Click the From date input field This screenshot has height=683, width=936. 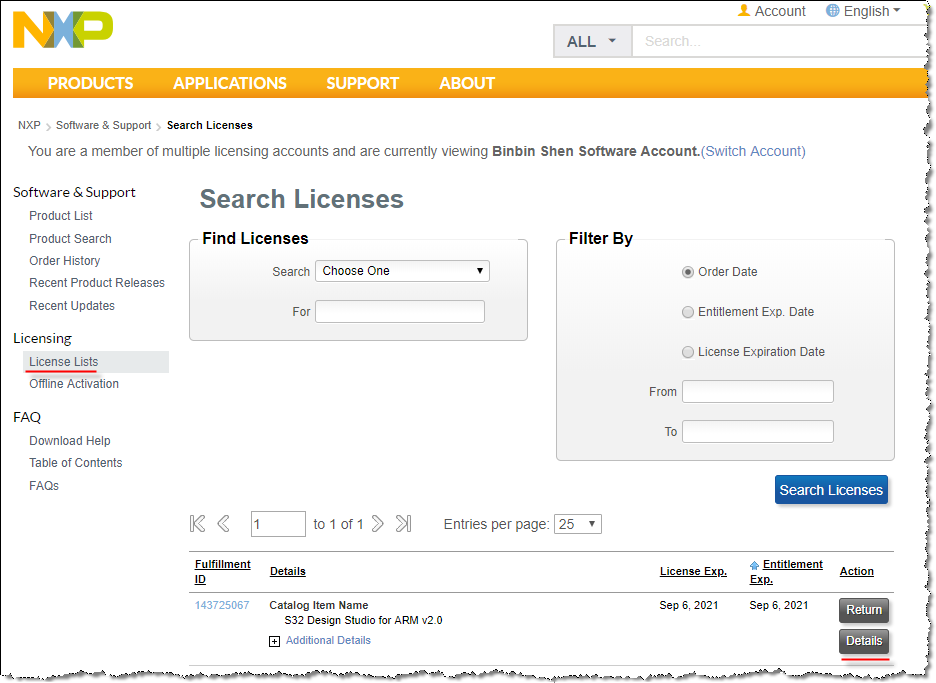pos(757,391)
